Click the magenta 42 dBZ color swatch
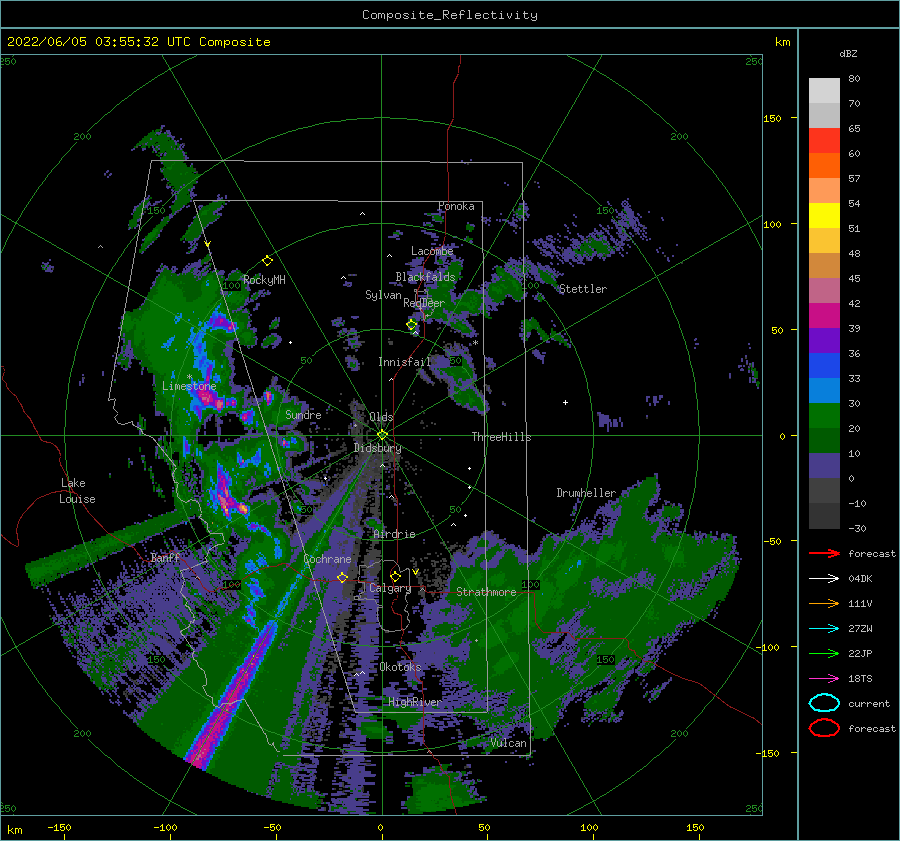Image resolution: width=900 pixels, height=841 pixels. pos(824,316)
